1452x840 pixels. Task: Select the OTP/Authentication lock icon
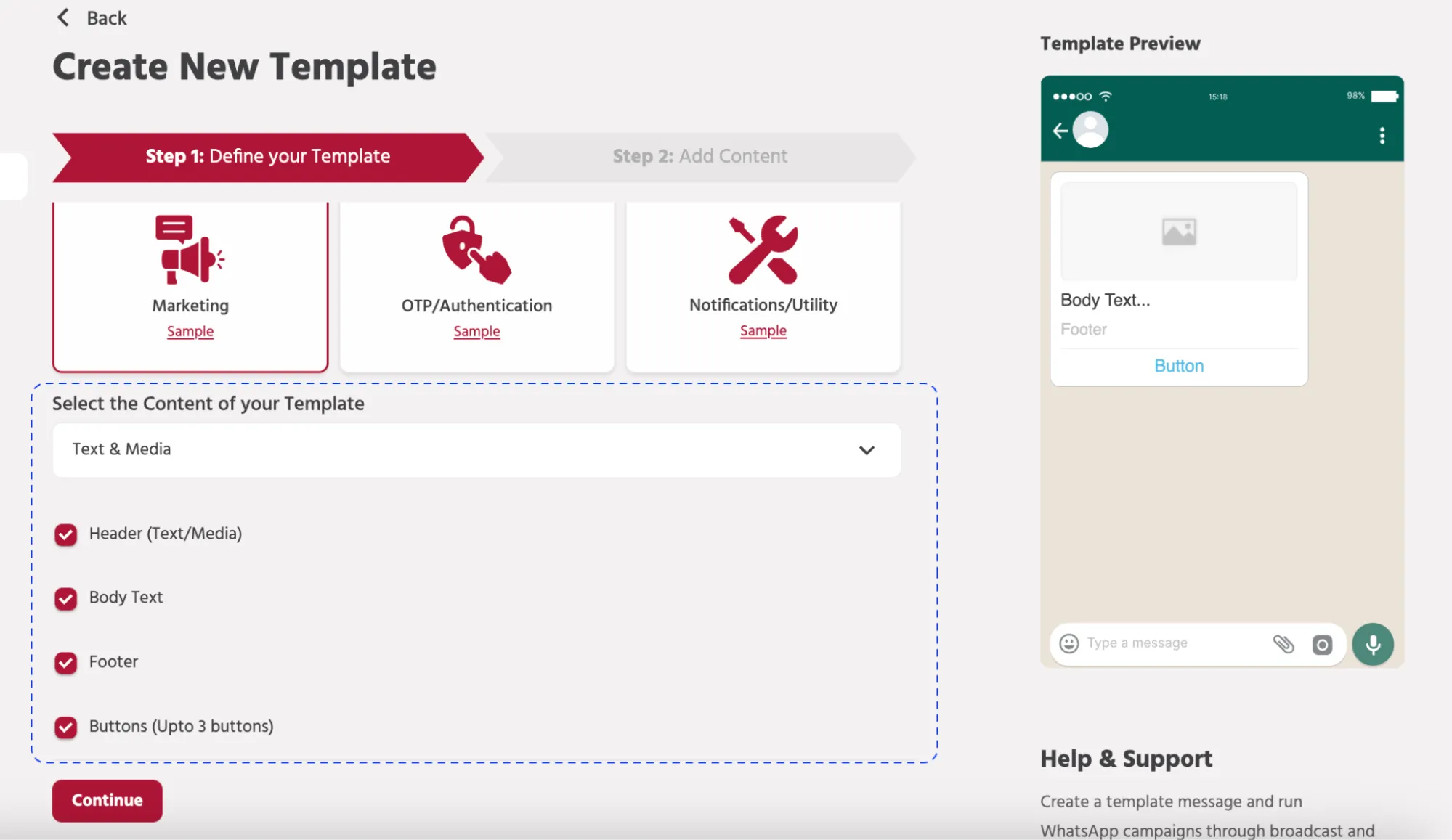coord(477,249)
